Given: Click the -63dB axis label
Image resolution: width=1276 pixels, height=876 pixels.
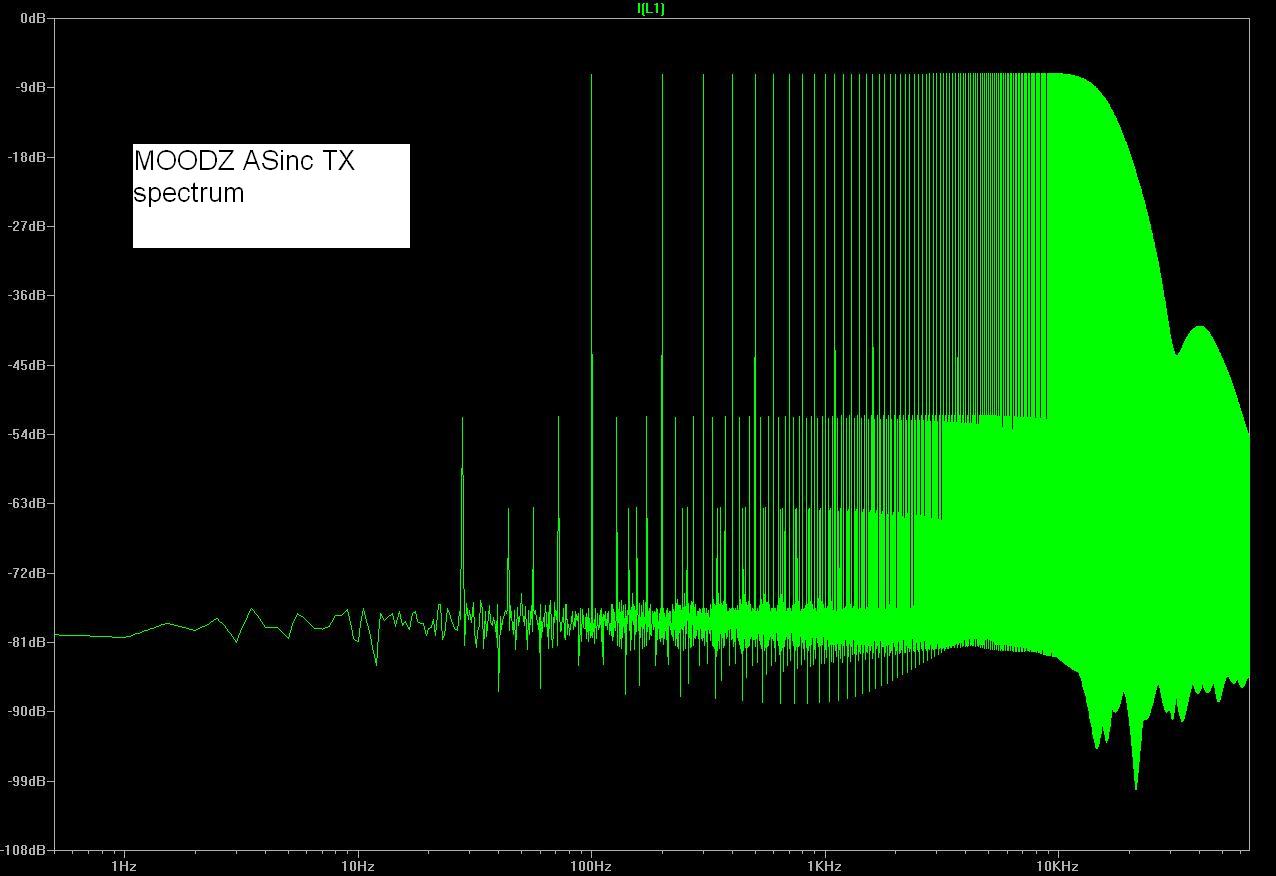Looking at the screenshot, I should pos(27,503).
